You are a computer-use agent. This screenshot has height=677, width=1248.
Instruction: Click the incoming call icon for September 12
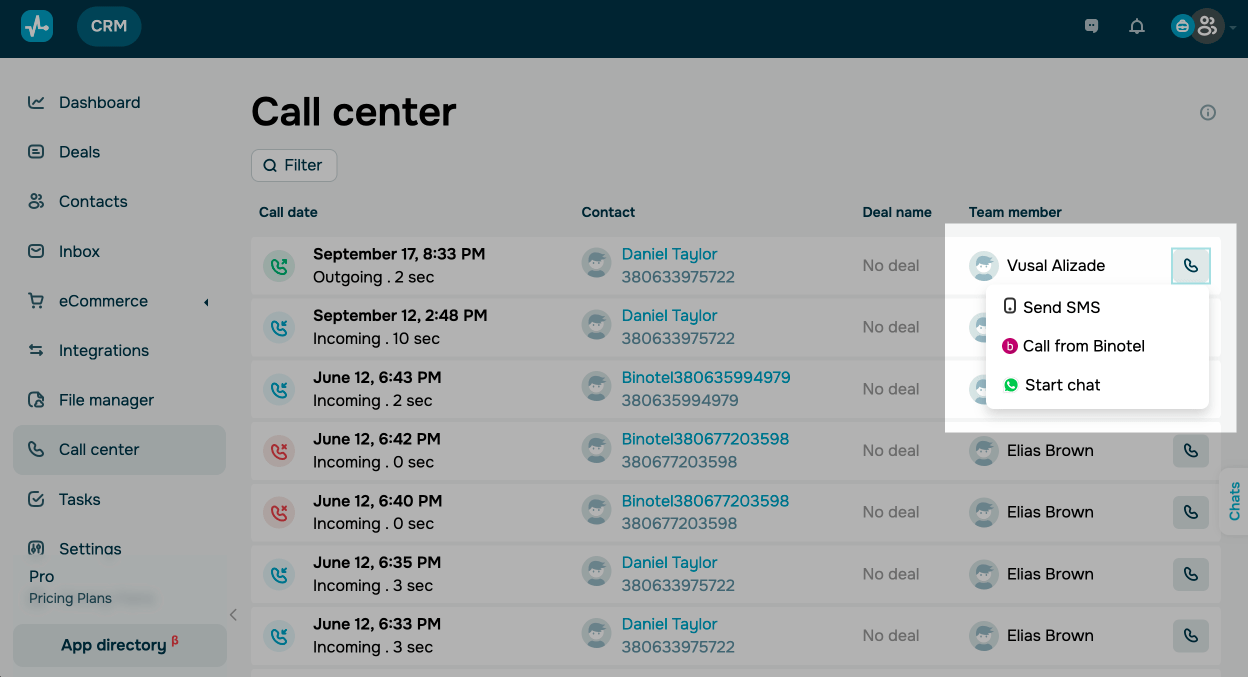point(277,327)
